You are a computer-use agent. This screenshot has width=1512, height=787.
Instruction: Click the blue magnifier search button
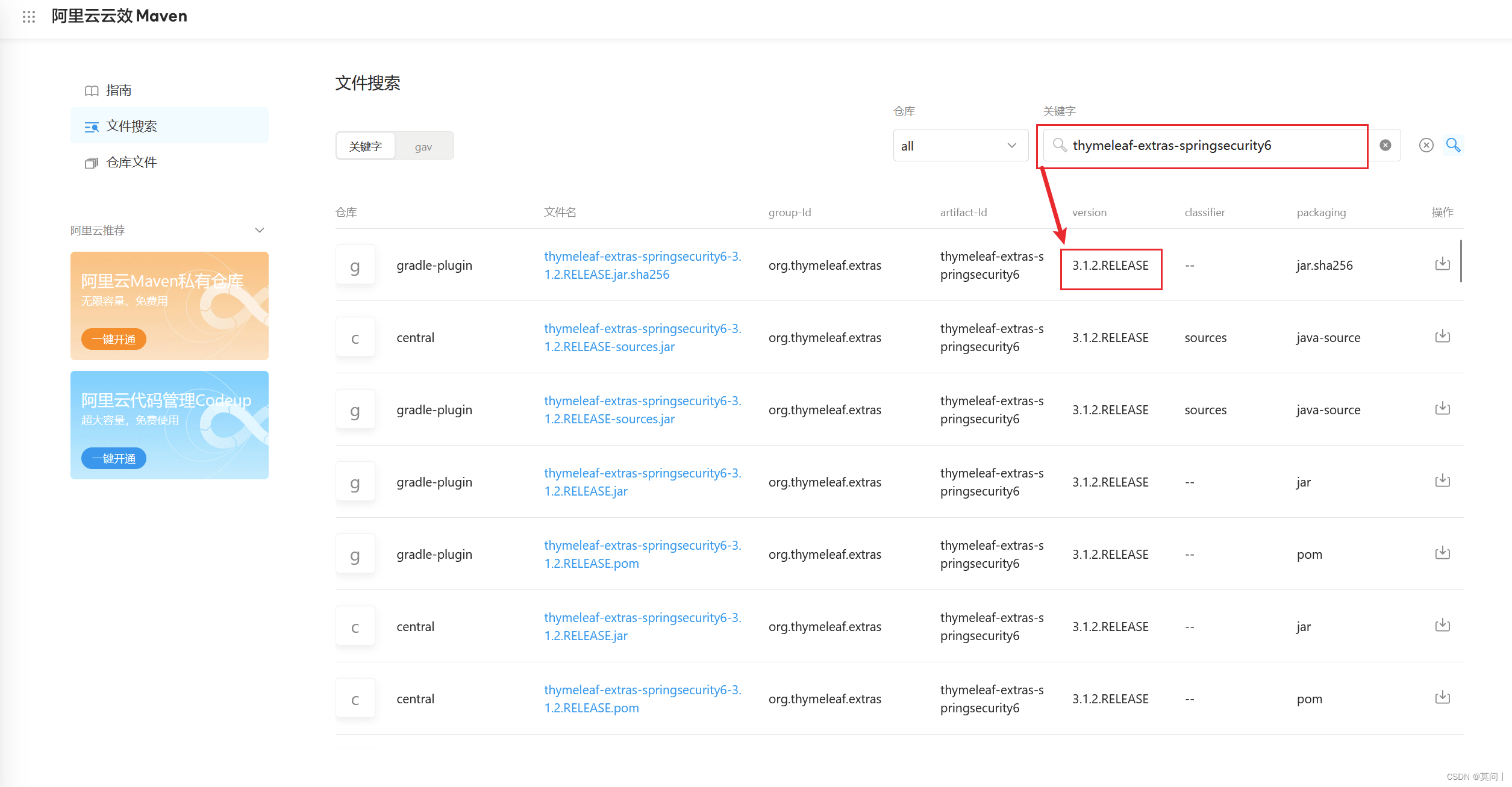[x=1453, y=145]
